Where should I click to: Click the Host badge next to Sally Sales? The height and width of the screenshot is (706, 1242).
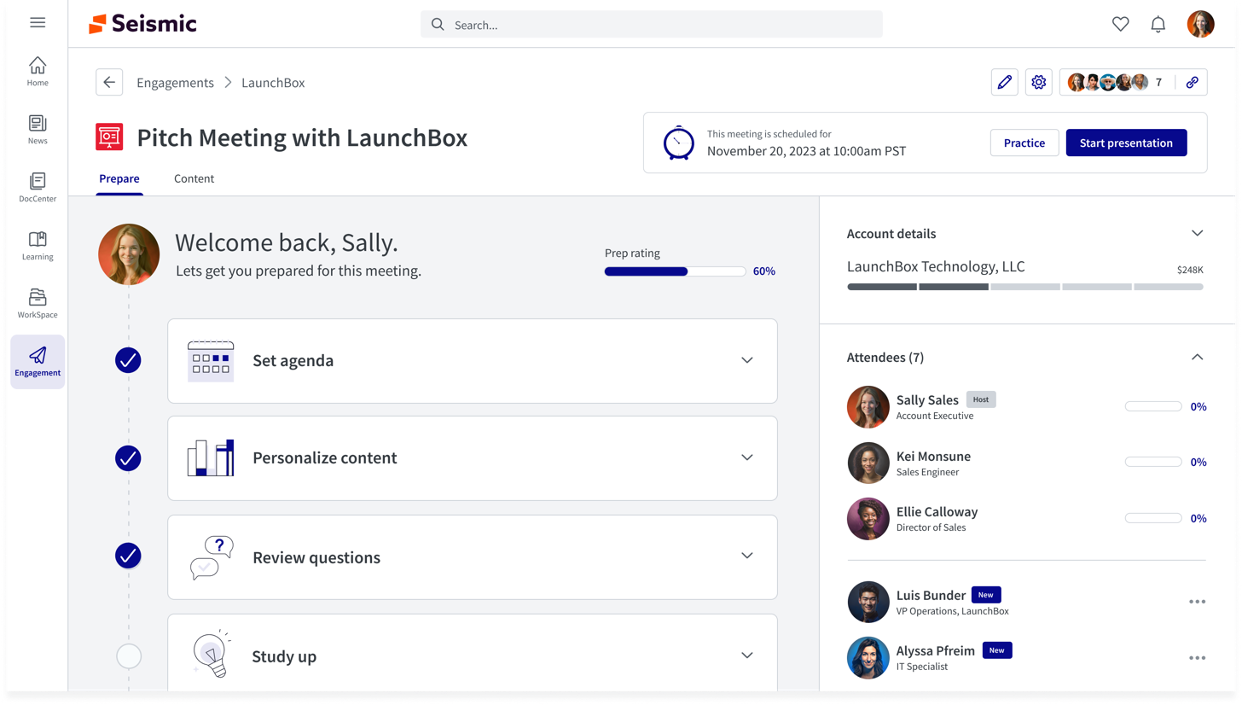point(981,399)
